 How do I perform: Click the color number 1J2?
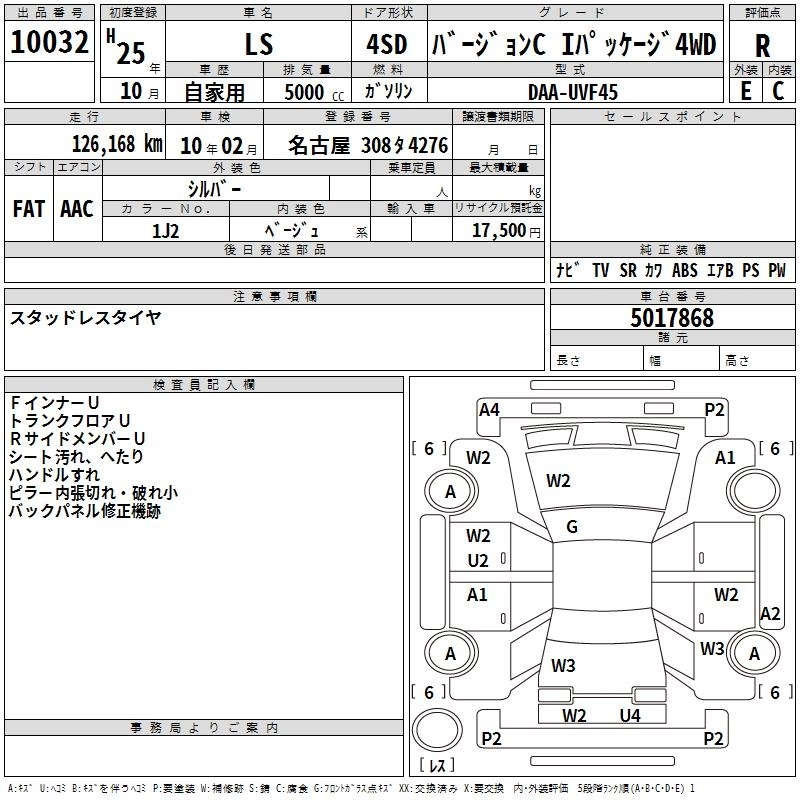pos(165,231)
